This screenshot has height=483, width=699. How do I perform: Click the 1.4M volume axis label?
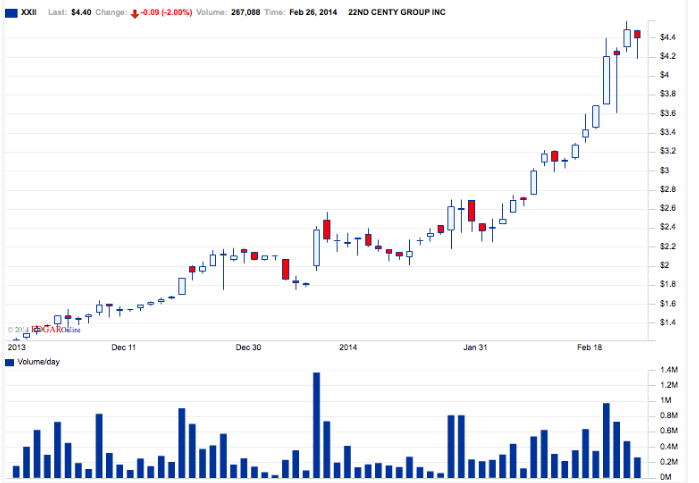tap(669, 370)
